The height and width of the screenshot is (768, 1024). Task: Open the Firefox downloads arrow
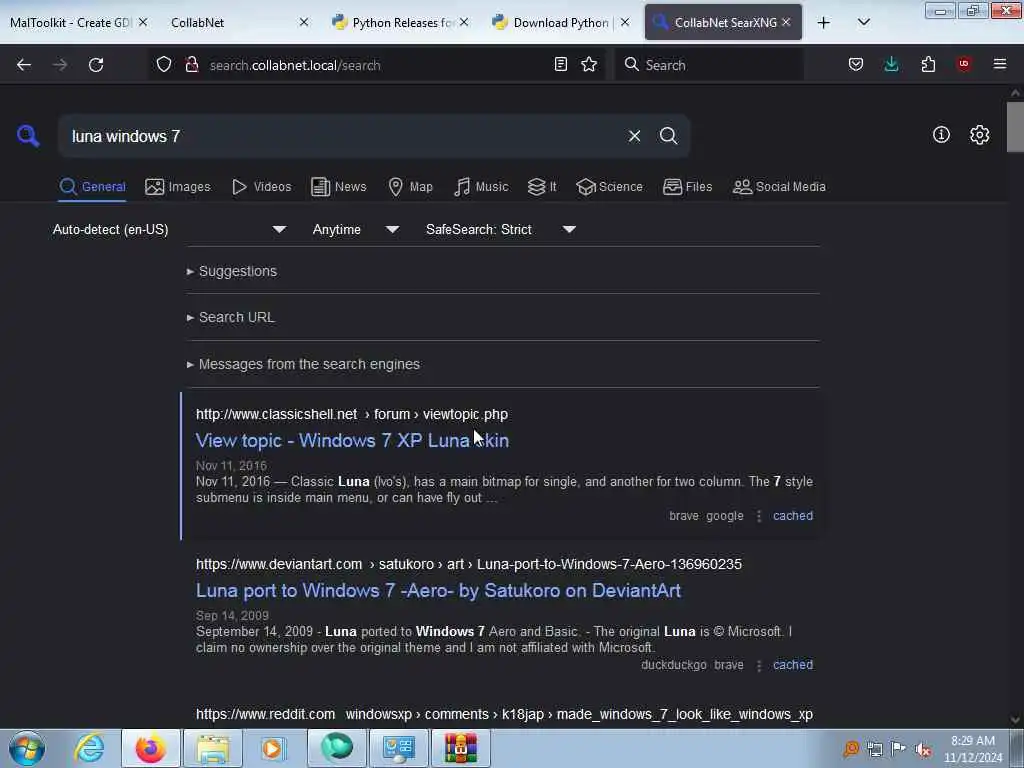click(891, 64)
